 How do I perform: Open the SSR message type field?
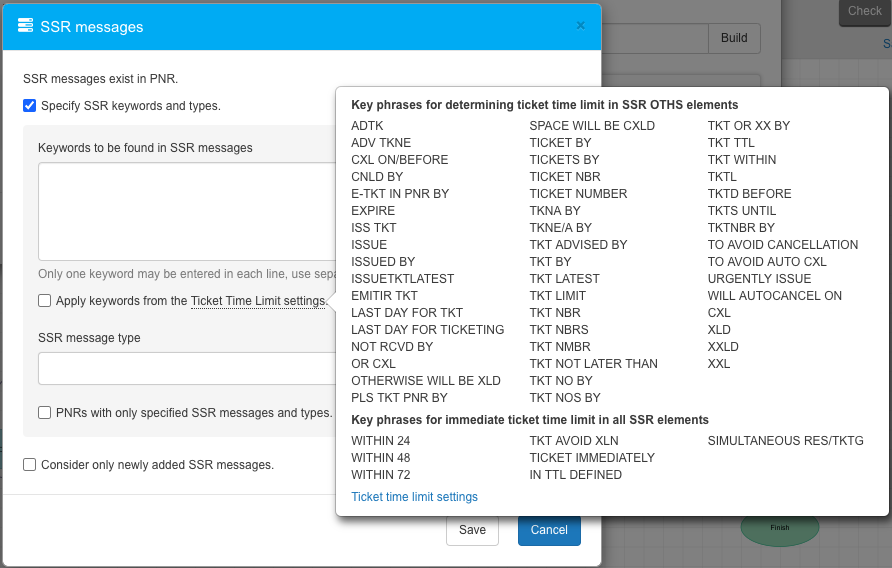(186, 368)
